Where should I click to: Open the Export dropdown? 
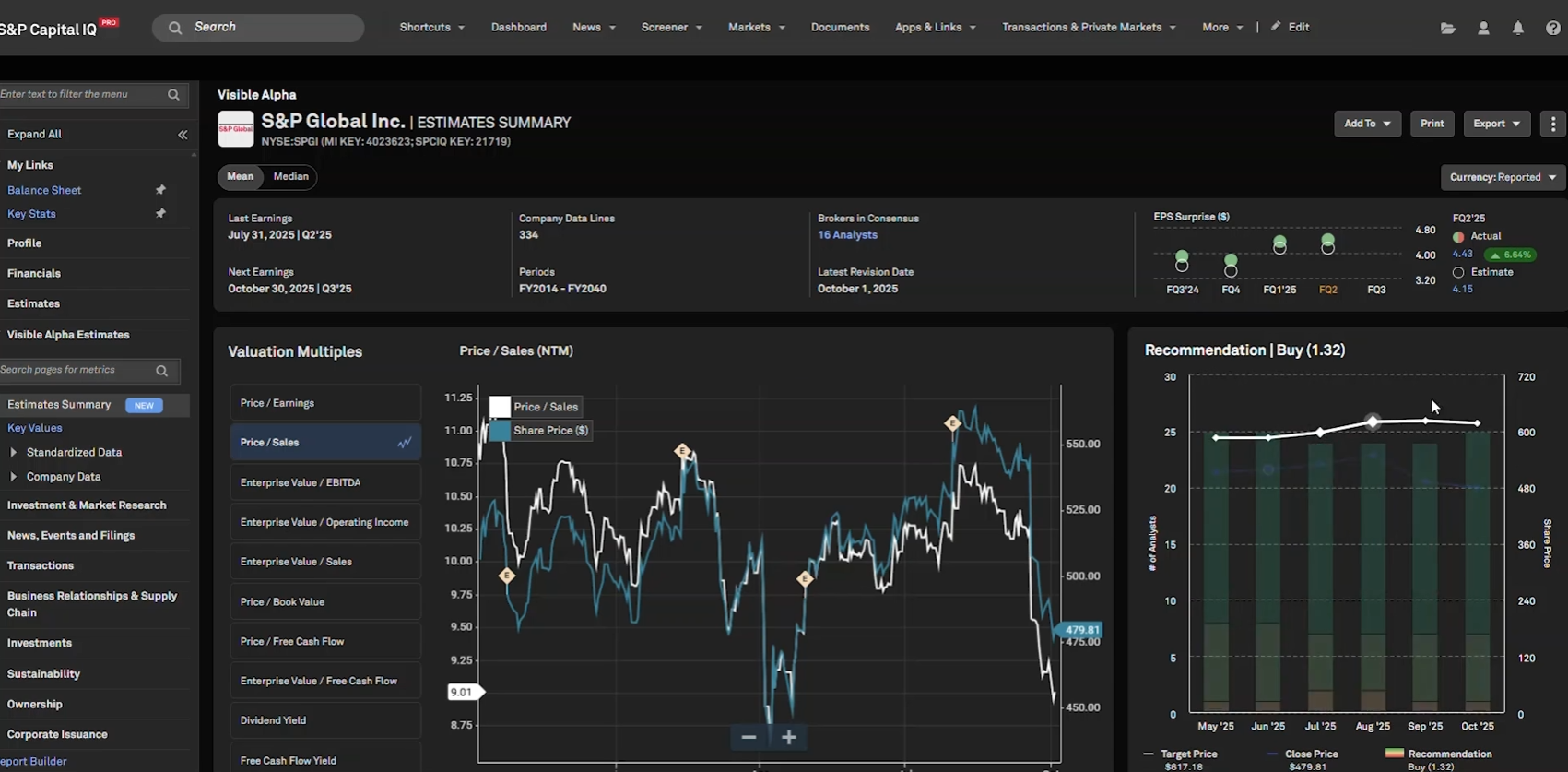pos(1497,124)
